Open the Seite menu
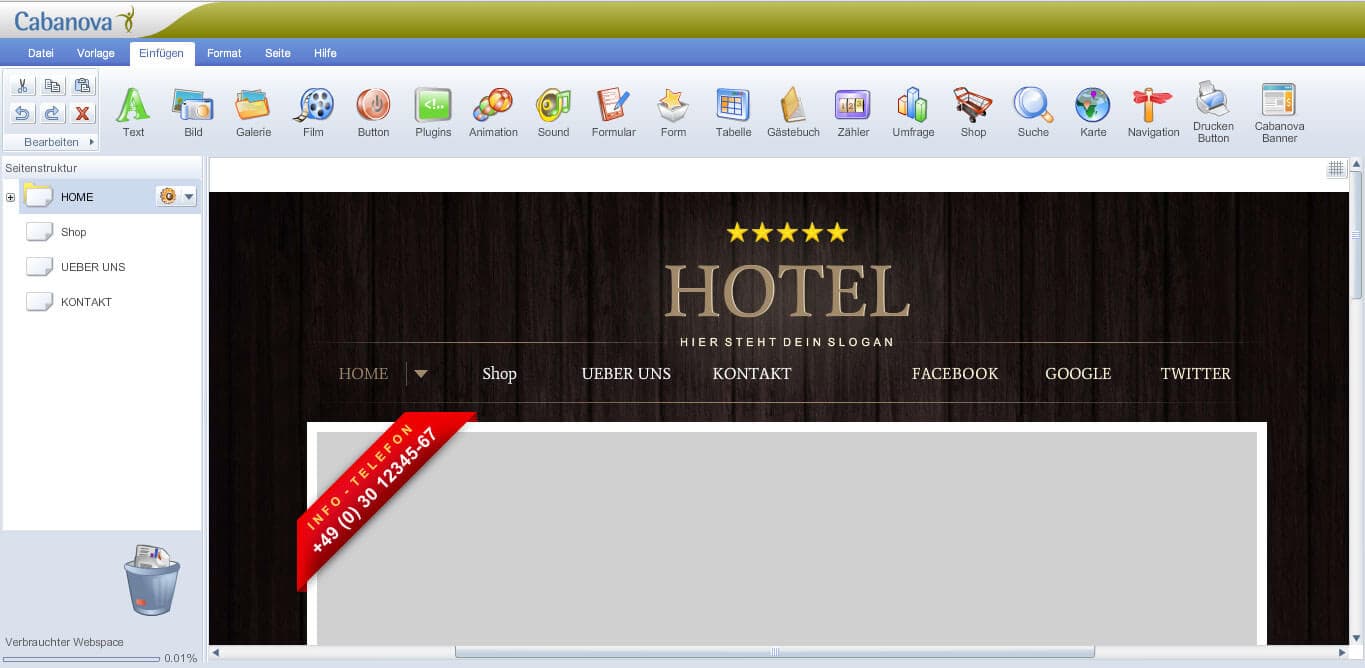Image resolution: width=1365 pixels, height=668 pixels. click(278, 53)
